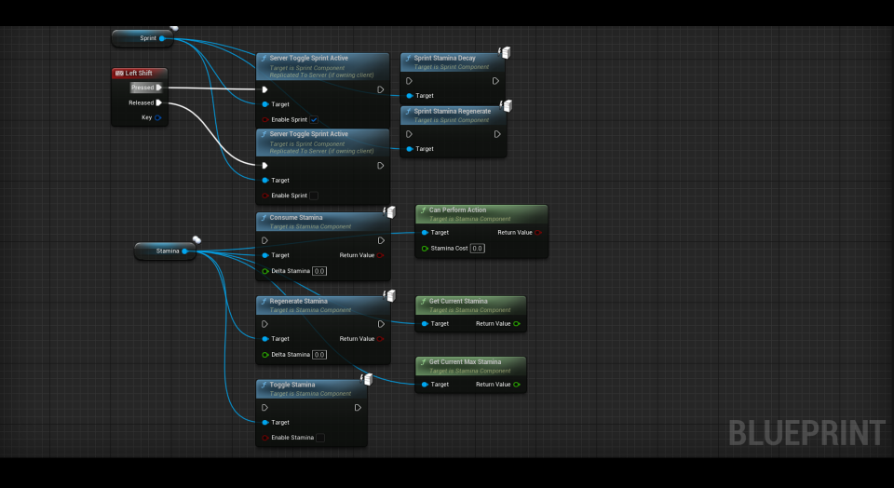Screen dimensions: 894x488
Task: Select the Get Current Max Stamina node title
Action: pyautogui.click(x=465, y=361)
